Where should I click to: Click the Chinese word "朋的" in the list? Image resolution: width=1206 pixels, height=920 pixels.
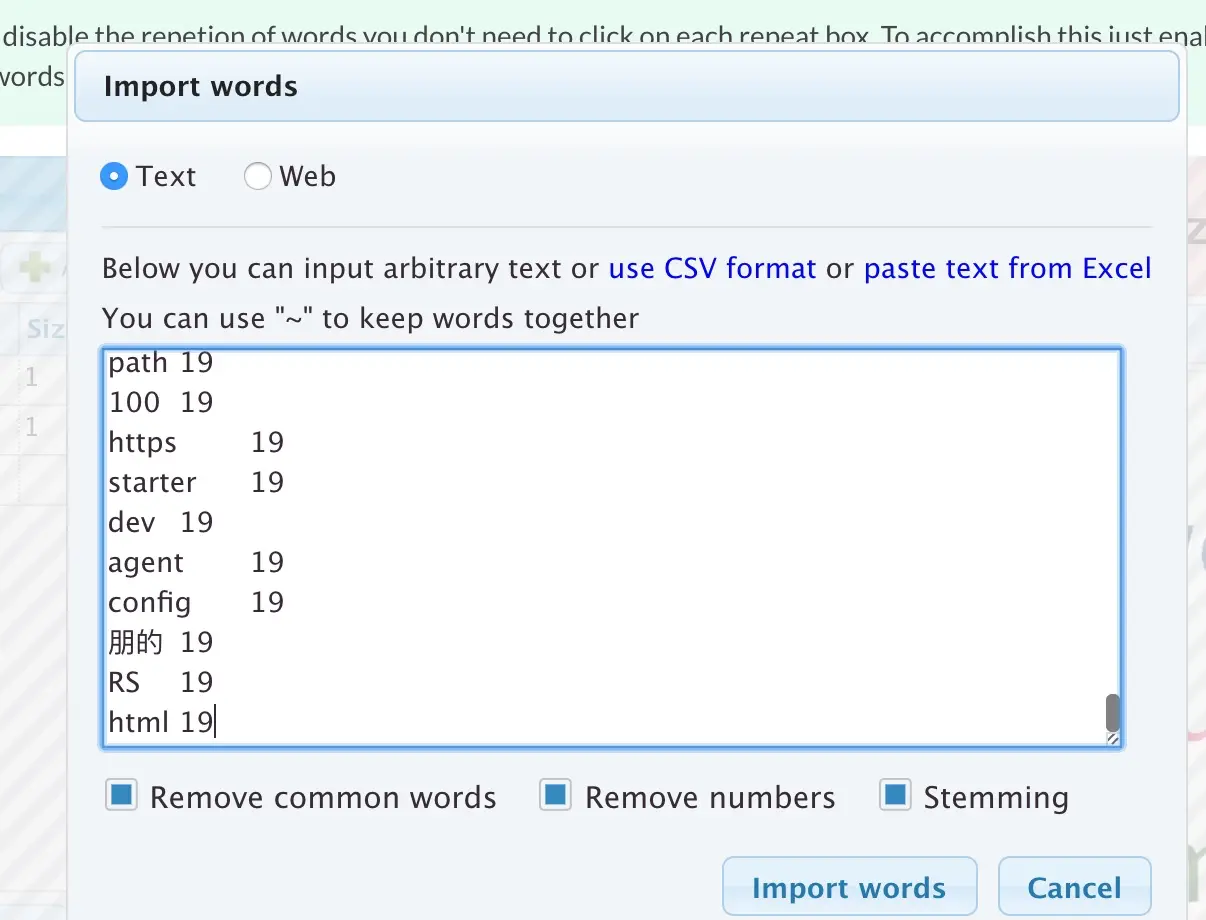(135, 643)
